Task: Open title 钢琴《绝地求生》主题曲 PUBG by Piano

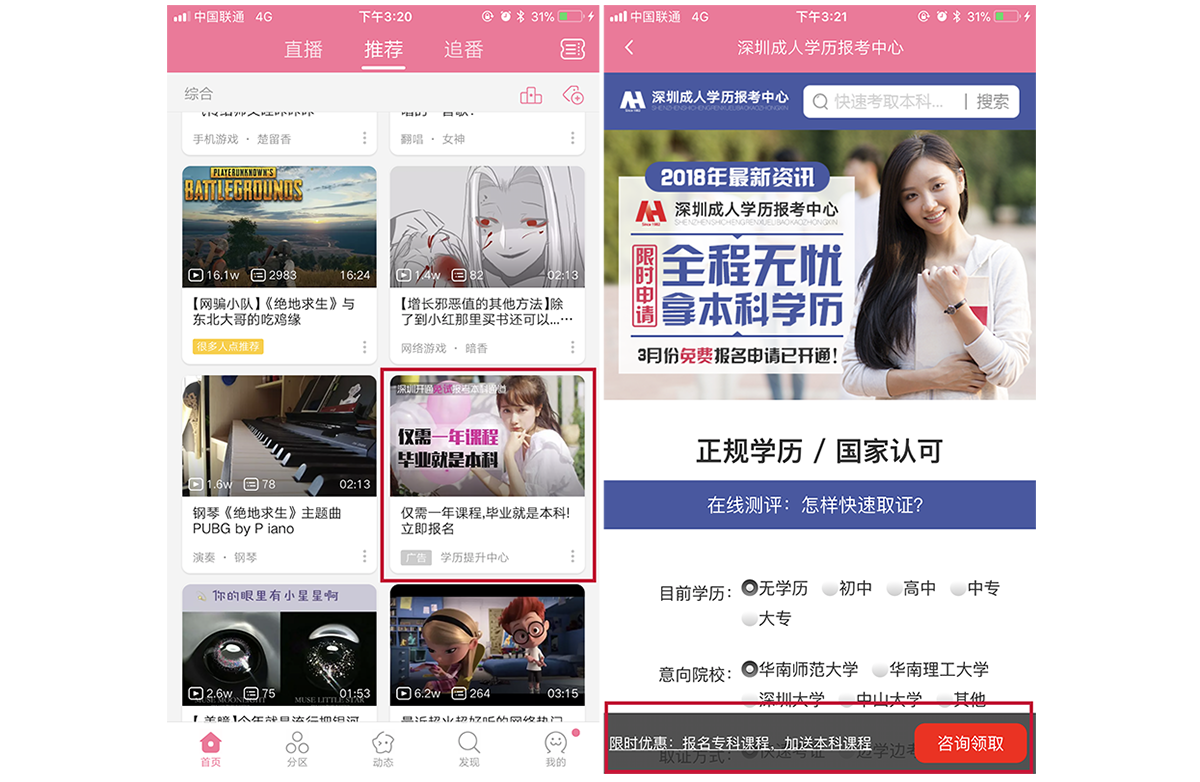Action: (267, 521)
